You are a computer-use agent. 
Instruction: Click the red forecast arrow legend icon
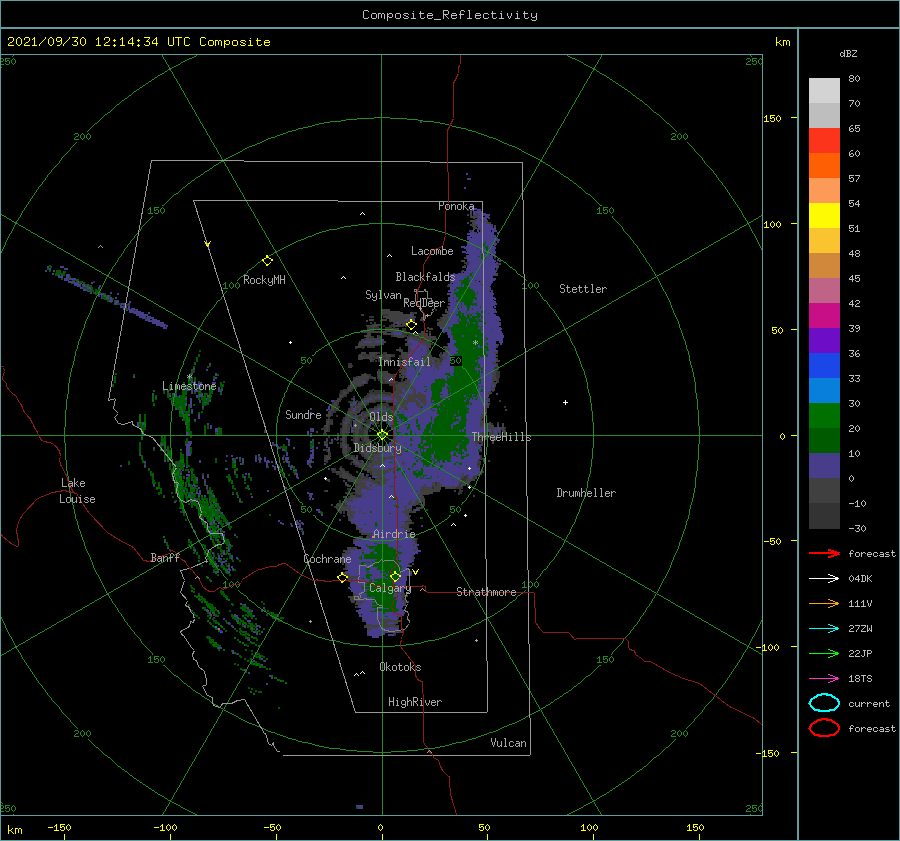point(824,553)
